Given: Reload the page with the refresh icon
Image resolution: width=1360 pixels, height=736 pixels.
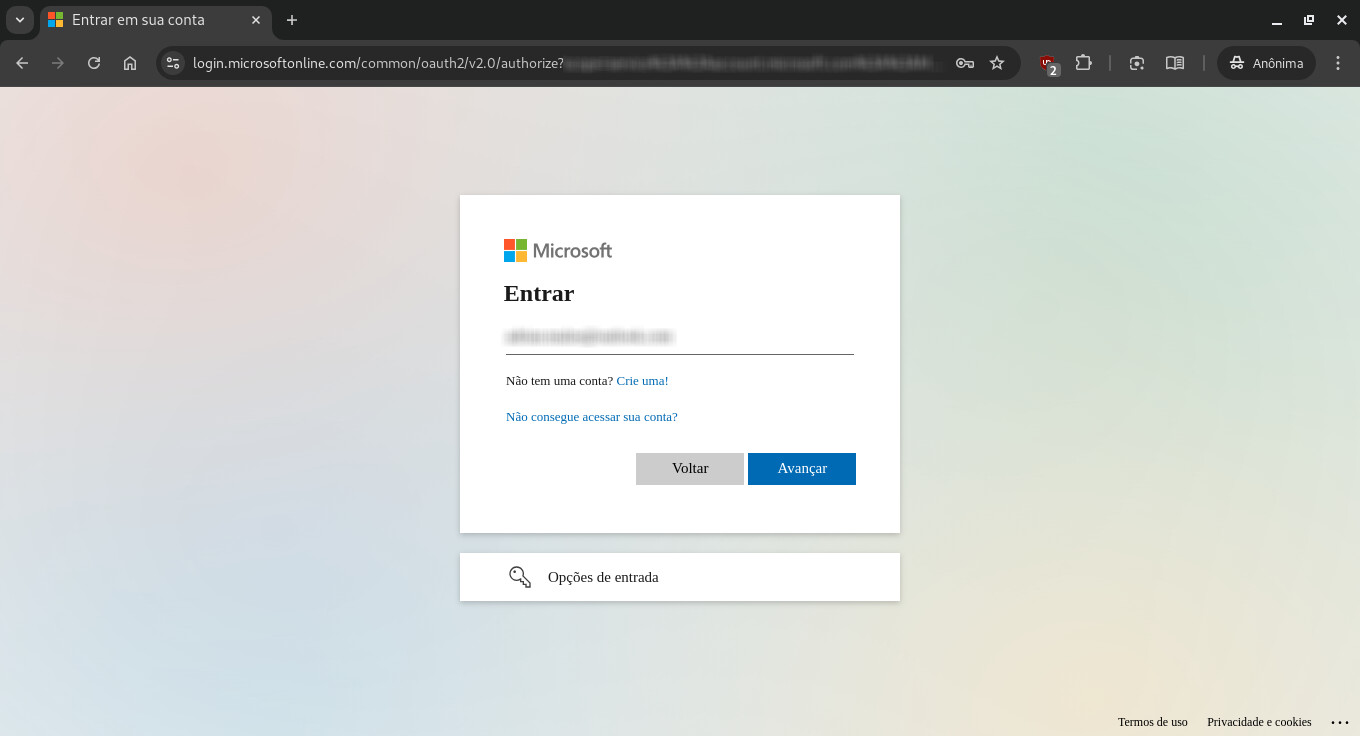Looking at the screenshot, I should tap(94, 63).
